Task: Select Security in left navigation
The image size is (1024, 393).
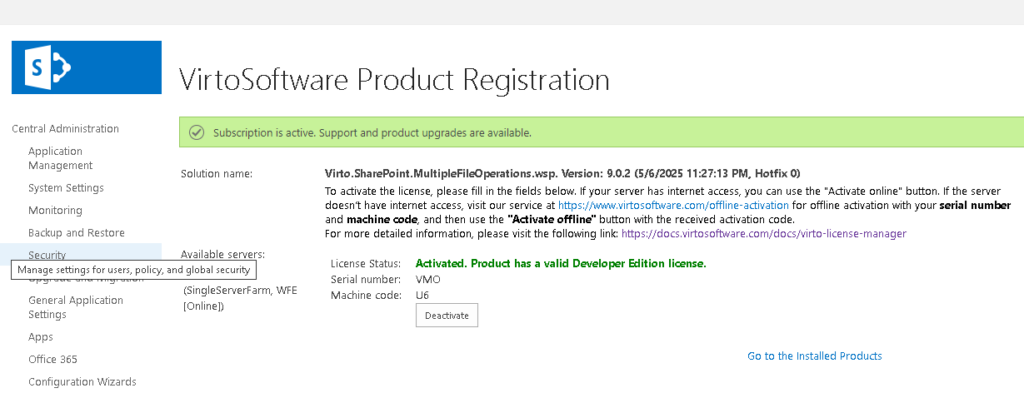Action: coord(47,255)
